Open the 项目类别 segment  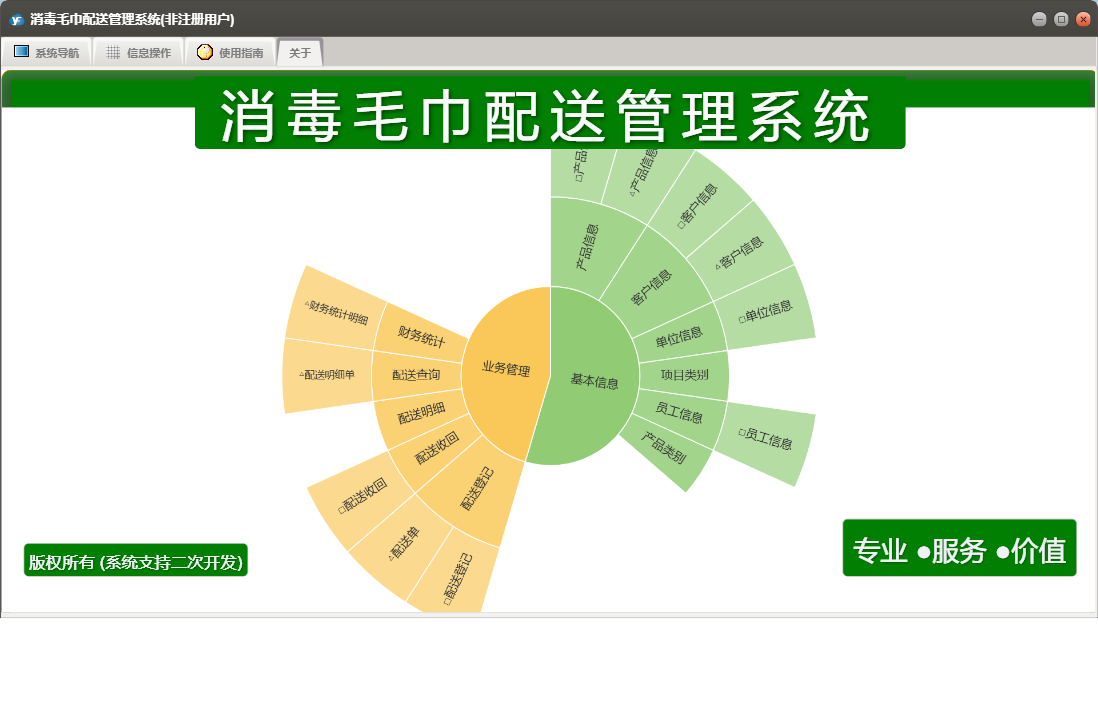(x=684, y=375)
